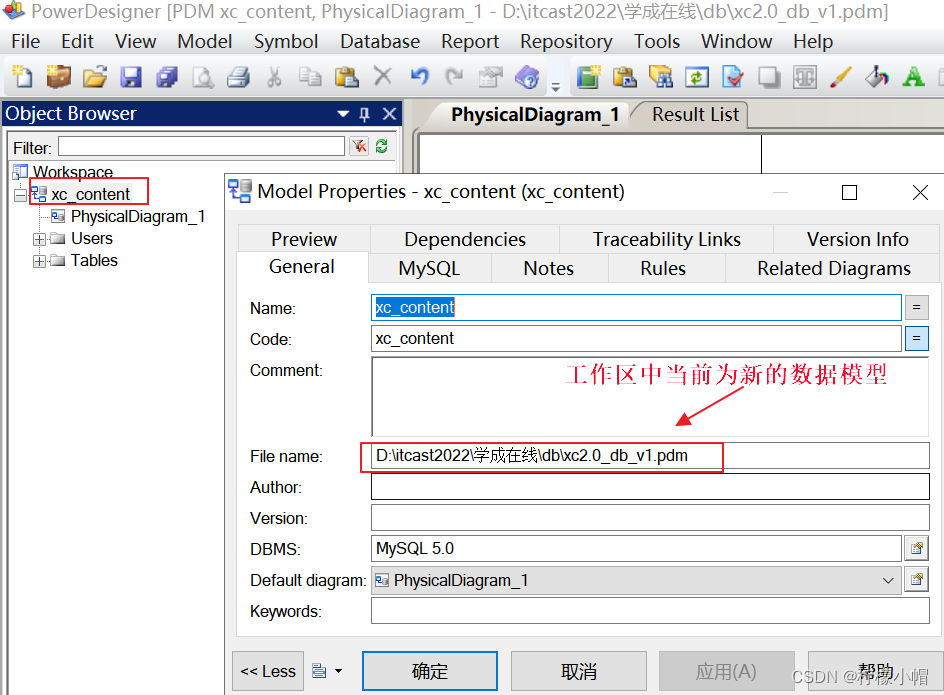
Task: Open the Default diagram dropdown
Action: coord(888,580)
